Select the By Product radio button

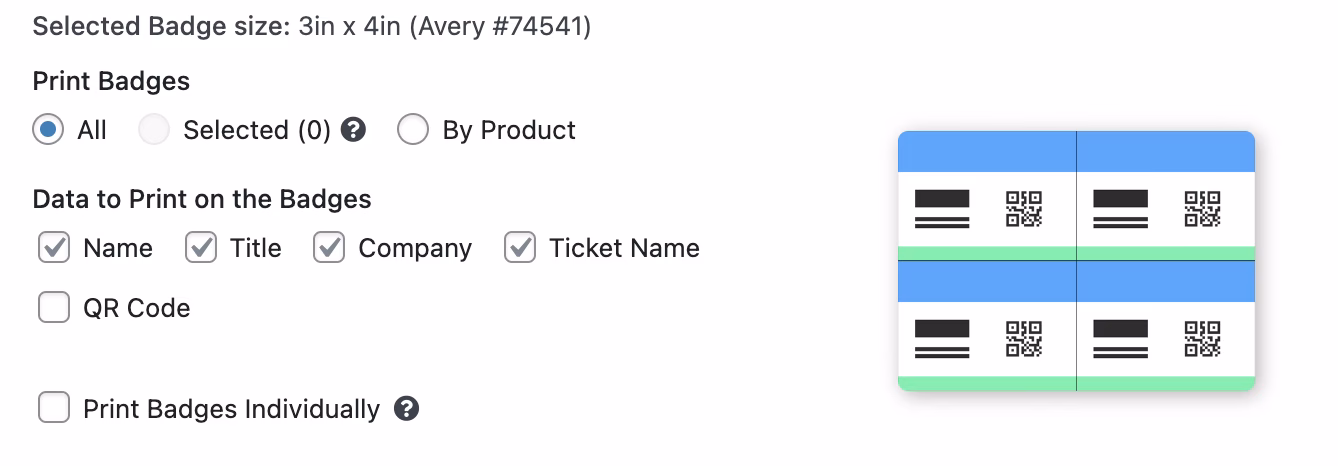[x=413, y=130]
